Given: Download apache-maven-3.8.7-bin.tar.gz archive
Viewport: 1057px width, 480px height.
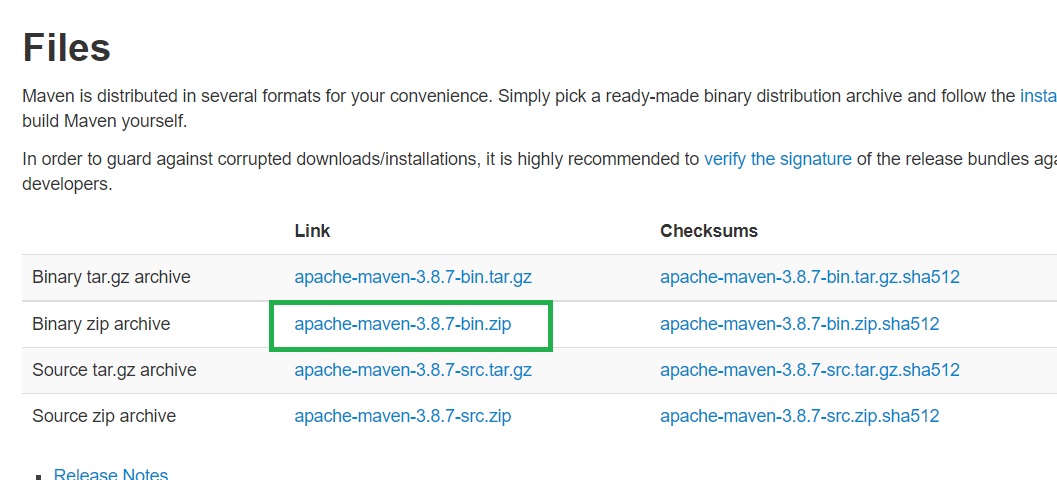Looking at the screenshot, I should 413,277.
